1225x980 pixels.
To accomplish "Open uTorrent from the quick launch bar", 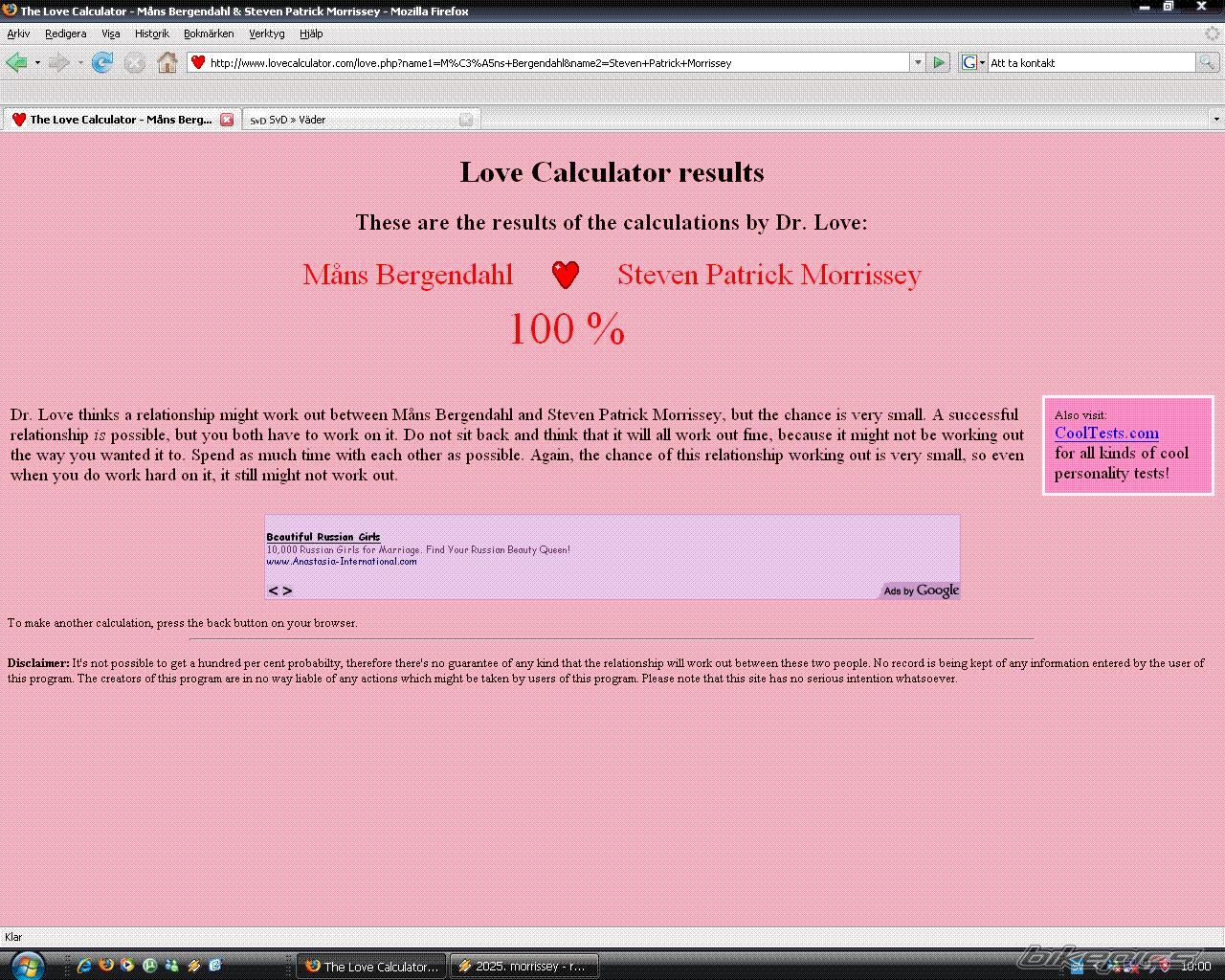I will [150, 966].
